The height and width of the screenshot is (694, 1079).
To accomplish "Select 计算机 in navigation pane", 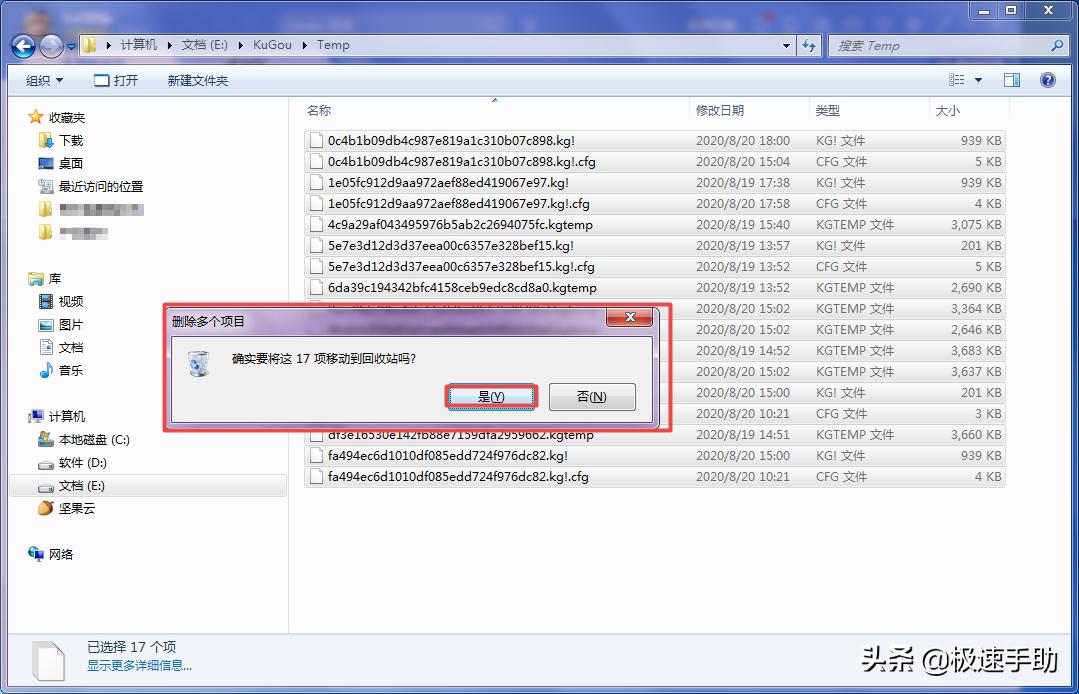I will coord(67,416).
